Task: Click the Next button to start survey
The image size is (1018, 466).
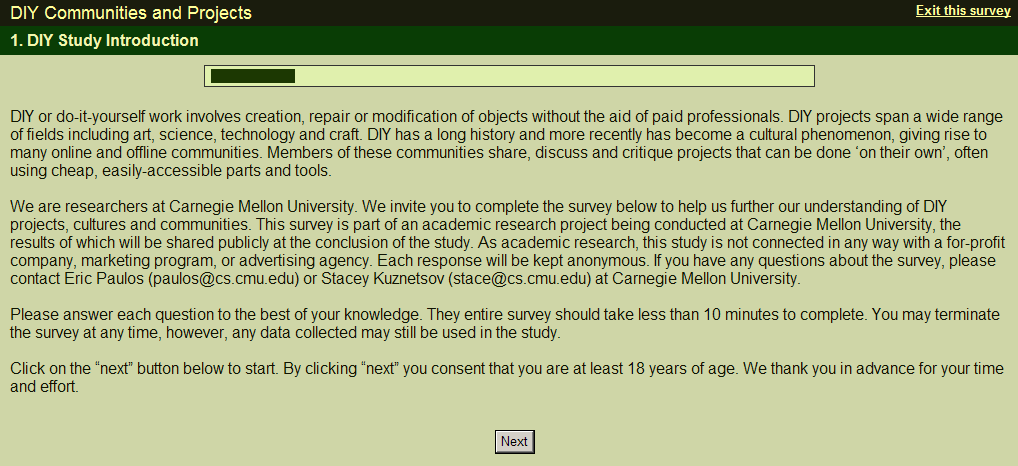Action: 514,441
